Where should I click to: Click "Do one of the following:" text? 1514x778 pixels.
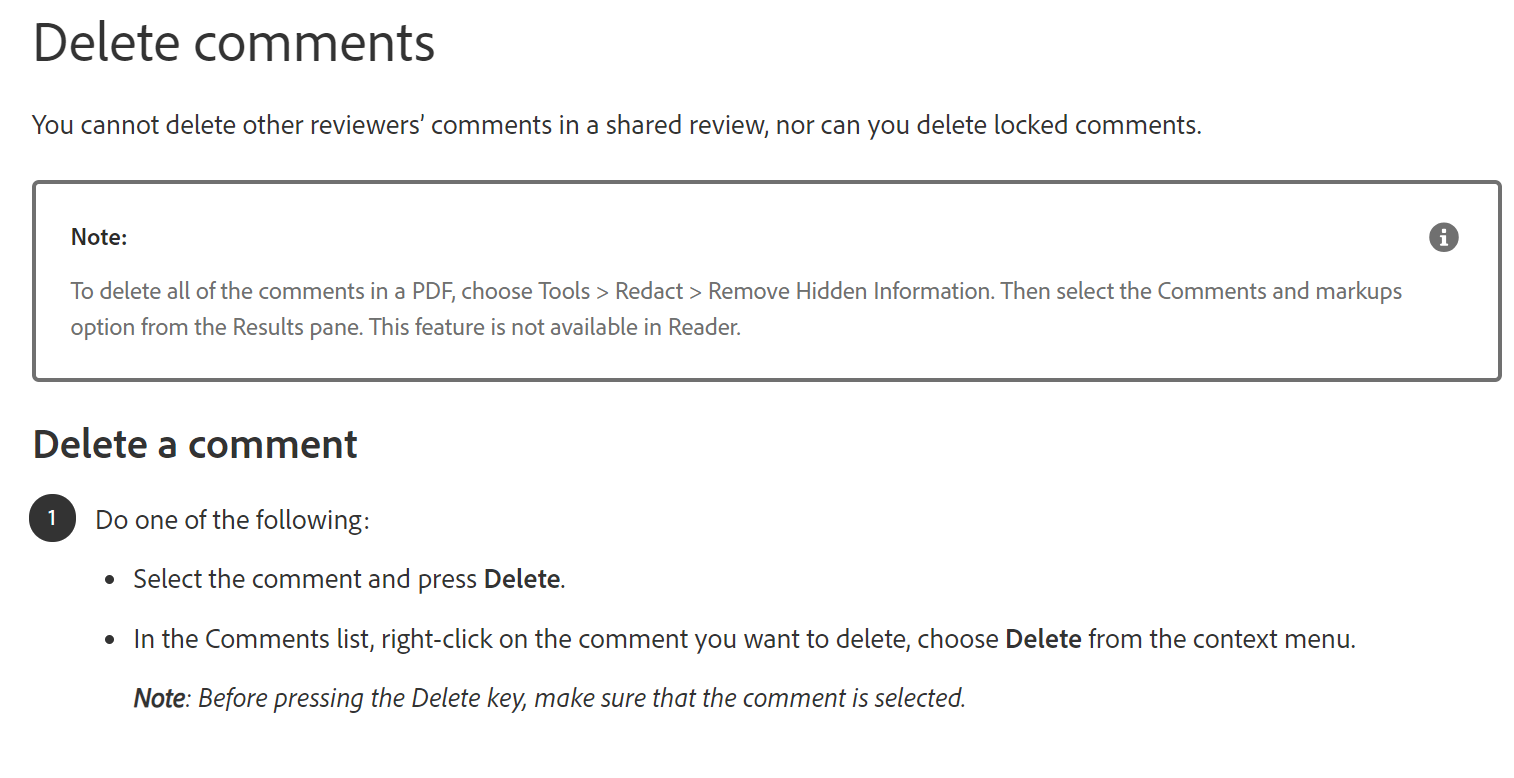(x=232, y=520)
